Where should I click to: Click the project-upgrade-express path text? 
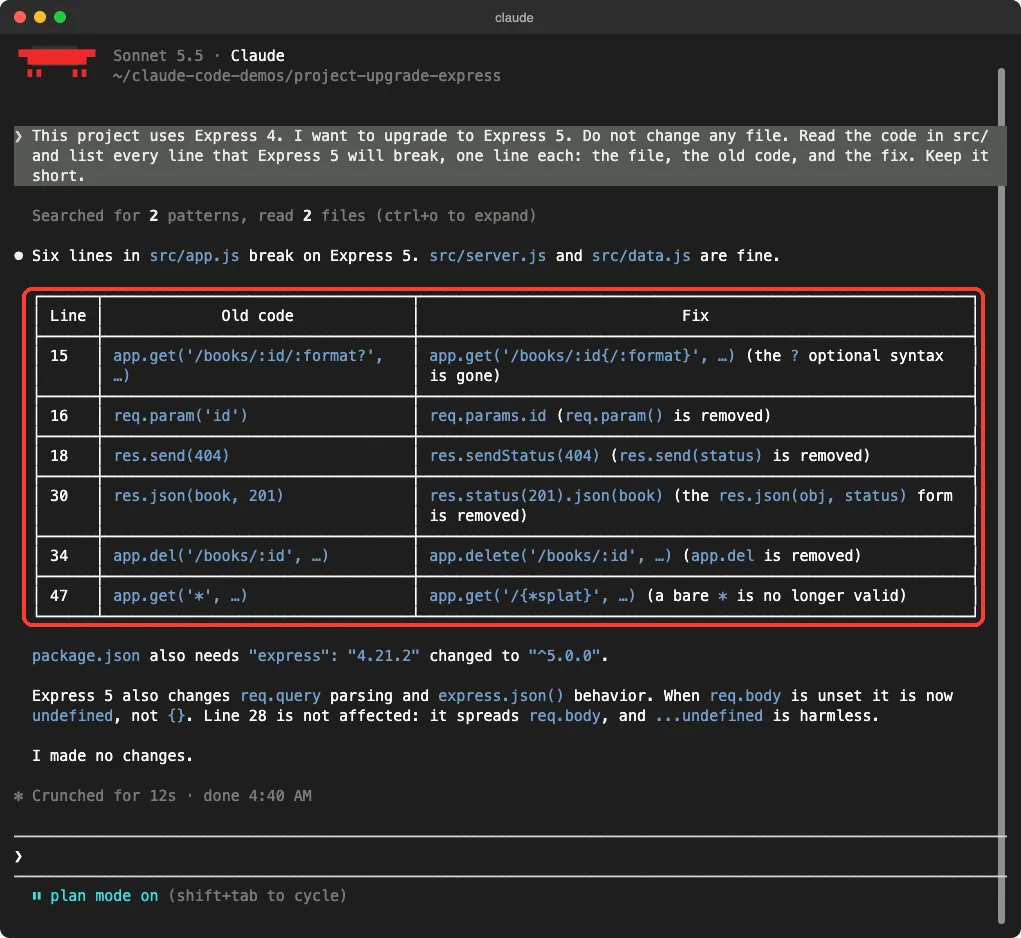pos(307,76)
